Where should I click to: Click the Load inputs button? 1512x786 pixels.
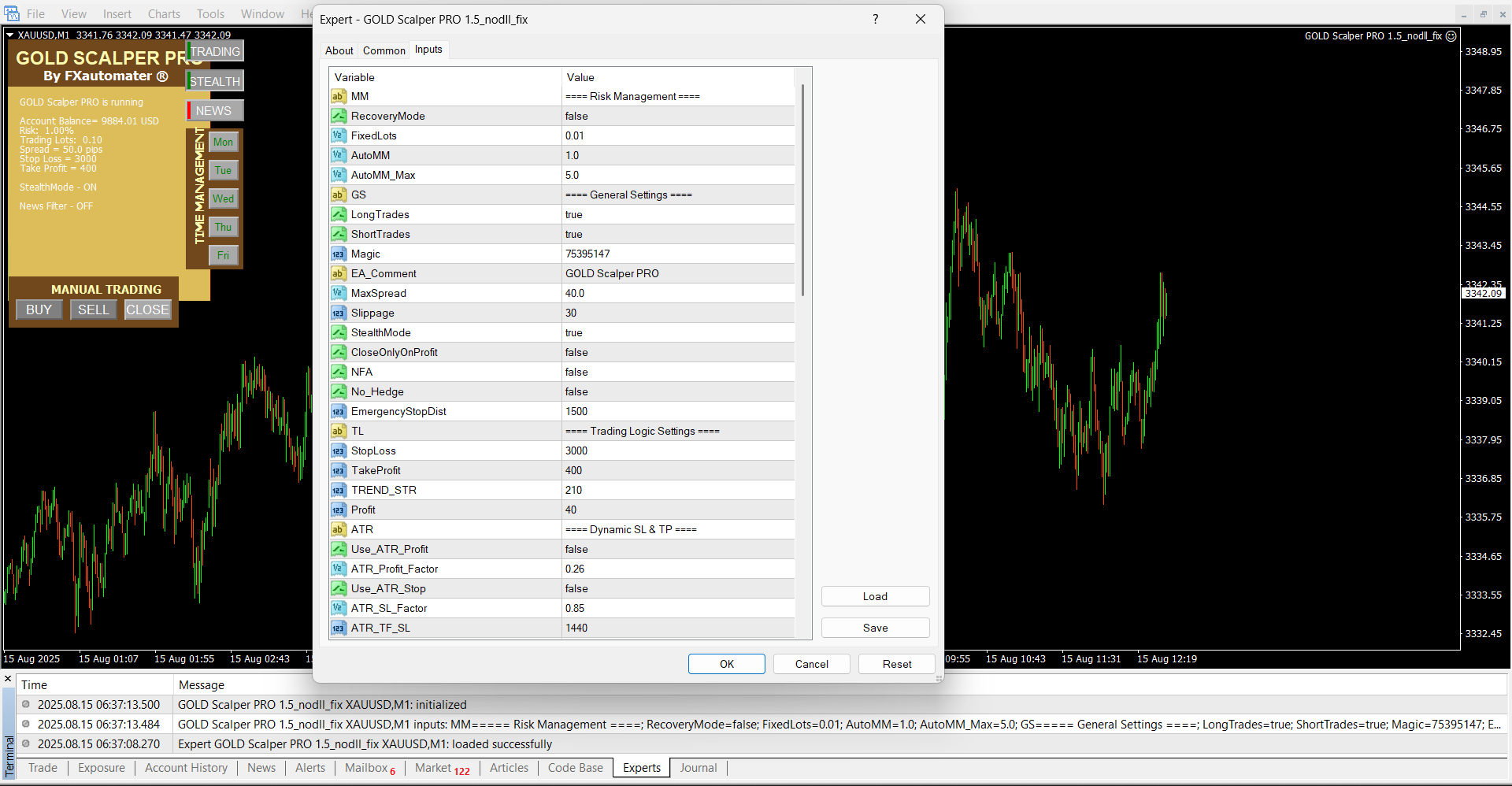pos(875,596)
